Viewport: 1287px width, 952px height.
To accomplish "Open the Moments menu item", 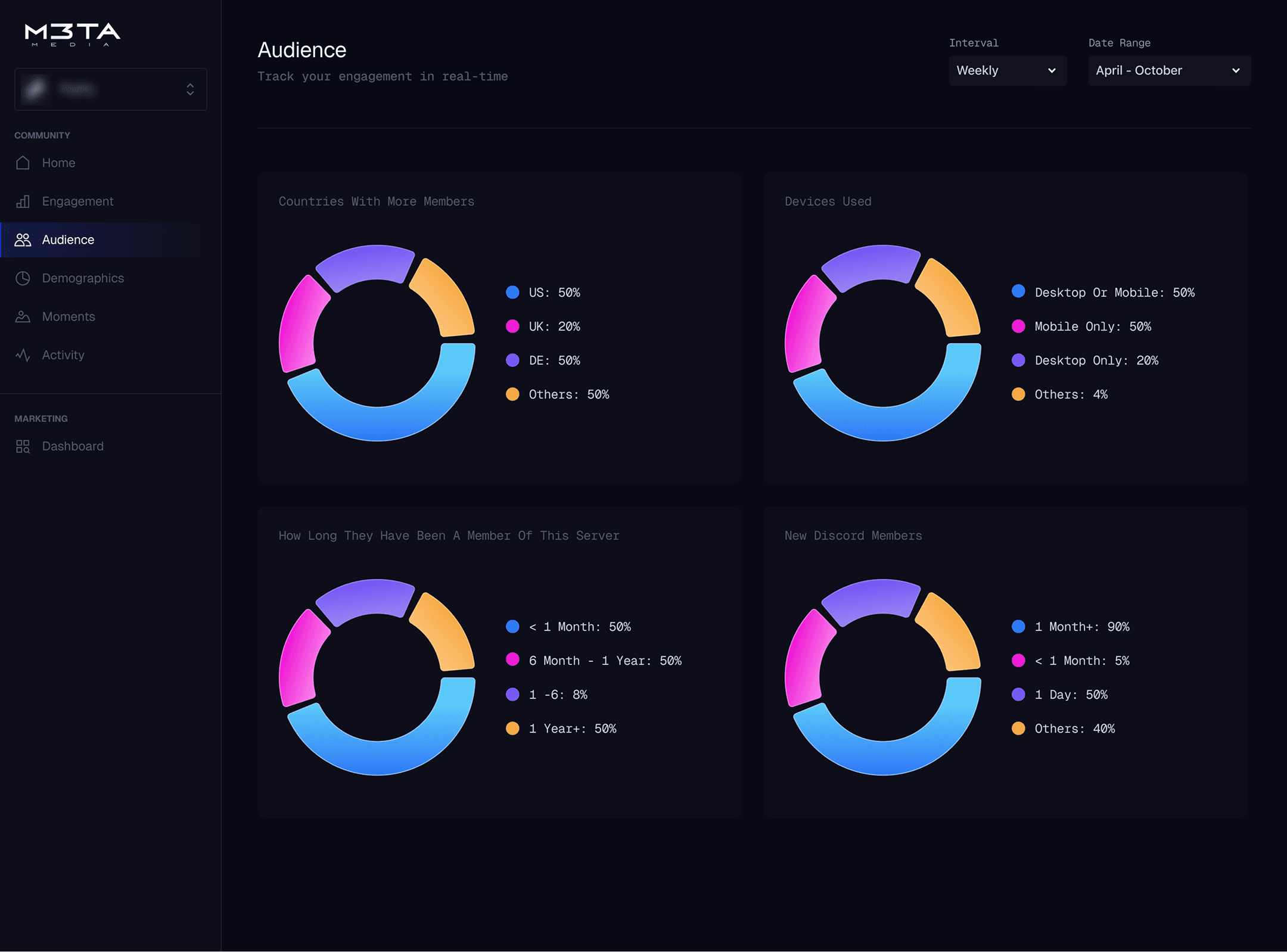I will click(69, 316).
